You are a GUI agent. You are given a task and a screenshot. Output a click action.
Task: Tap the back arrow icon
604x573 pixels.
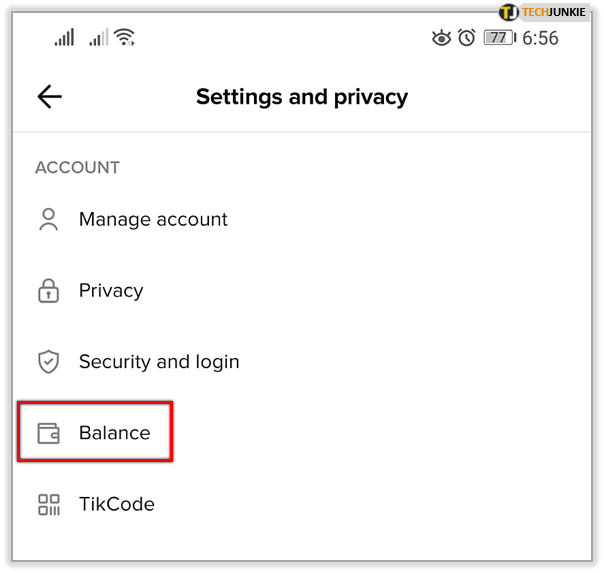coord(49,96)
